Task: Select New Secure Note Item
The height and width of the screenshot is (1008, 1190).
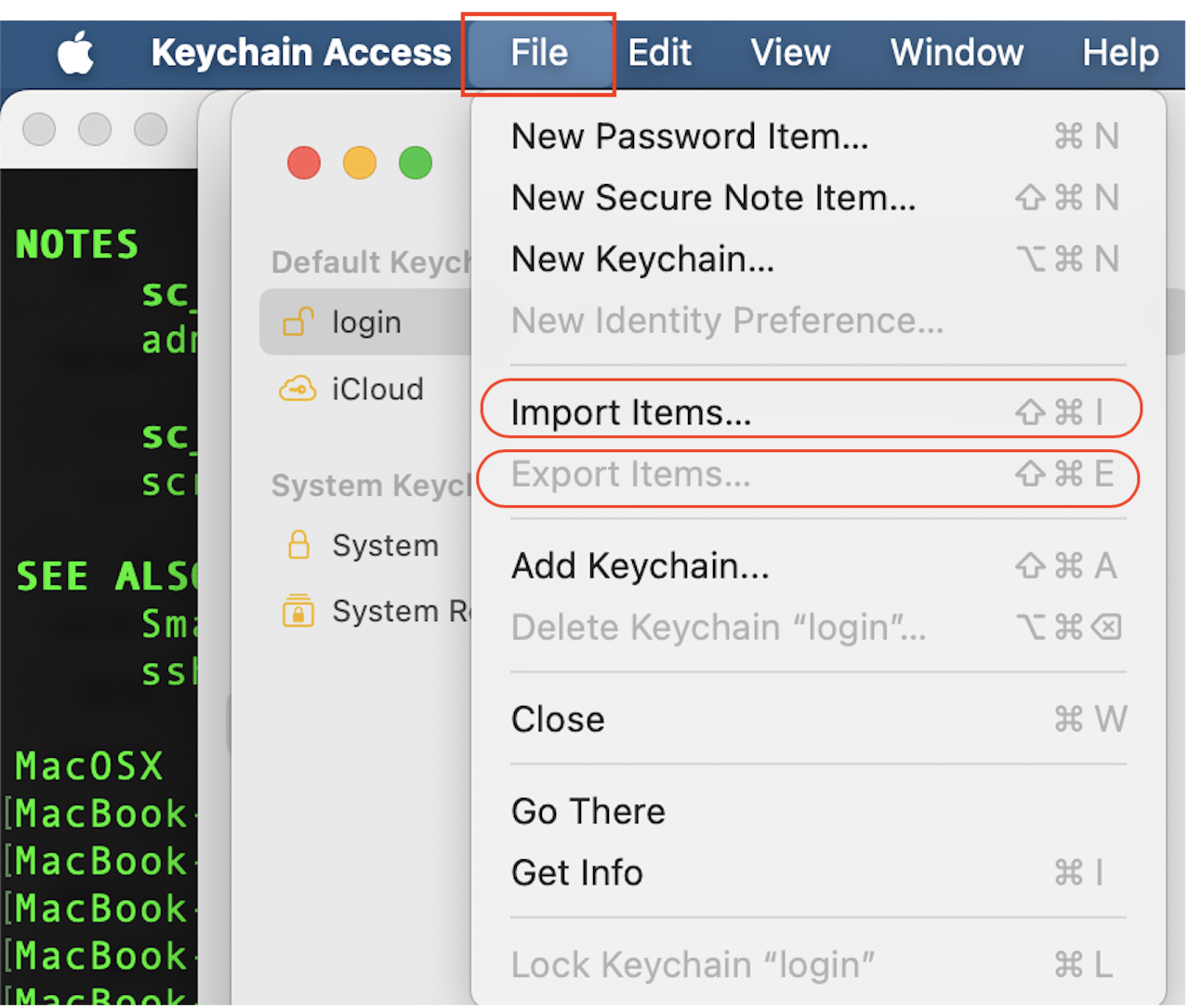Action: (712, 198)
